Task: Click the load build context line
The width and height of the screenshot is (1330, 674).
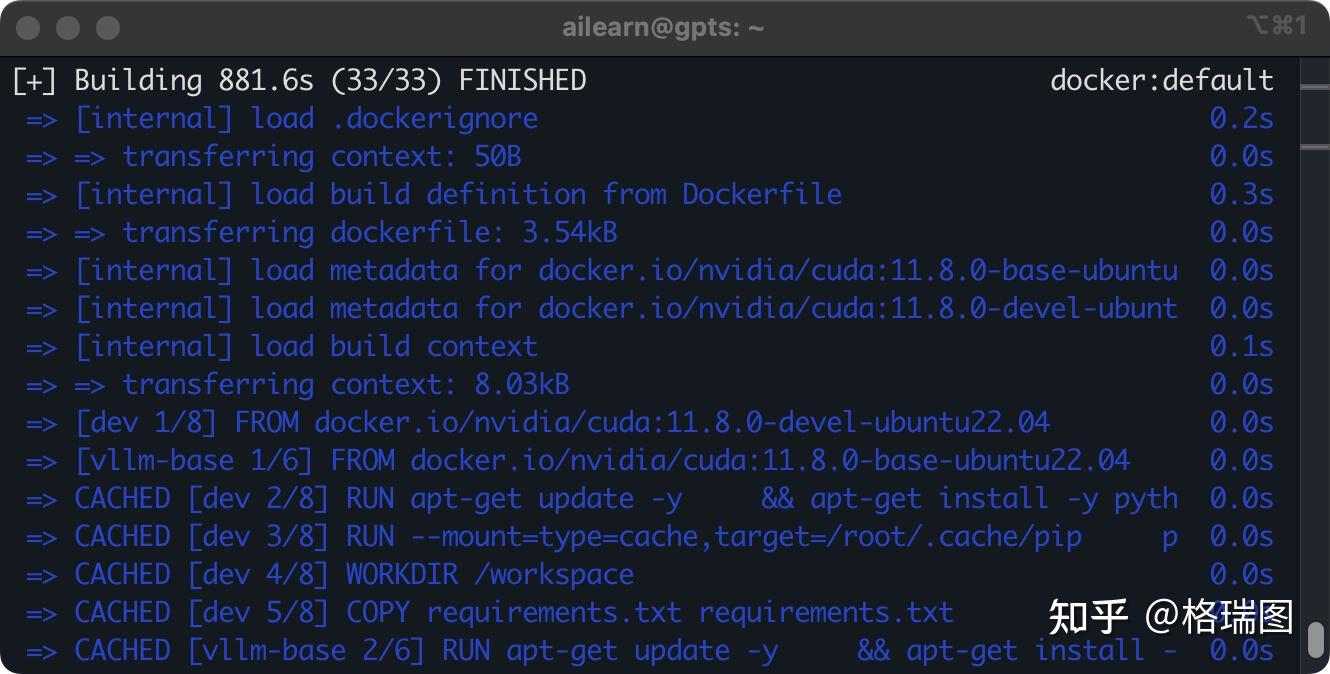Action: pyautogui.click(x=394, y=346)
